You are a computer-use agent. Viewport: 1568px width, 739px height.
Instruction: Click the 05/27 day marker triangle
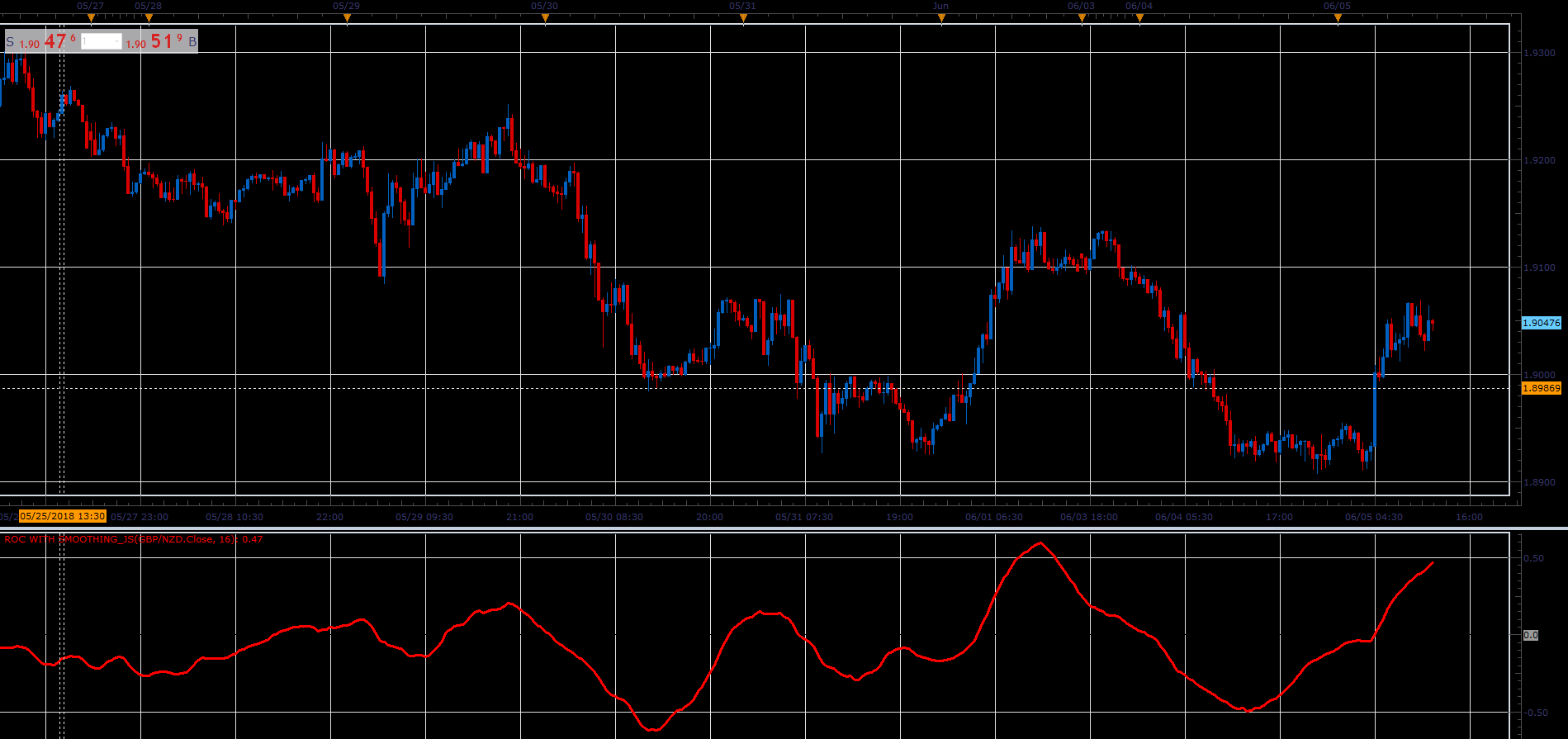[x=91, y=17]
